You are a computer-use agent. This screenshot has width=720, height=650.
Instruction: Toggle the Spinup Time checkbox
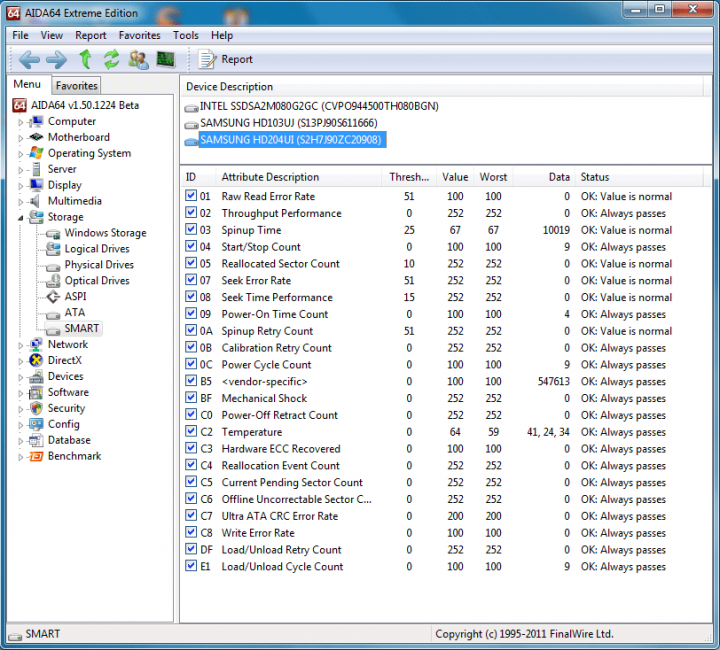(x=191, y=229)
